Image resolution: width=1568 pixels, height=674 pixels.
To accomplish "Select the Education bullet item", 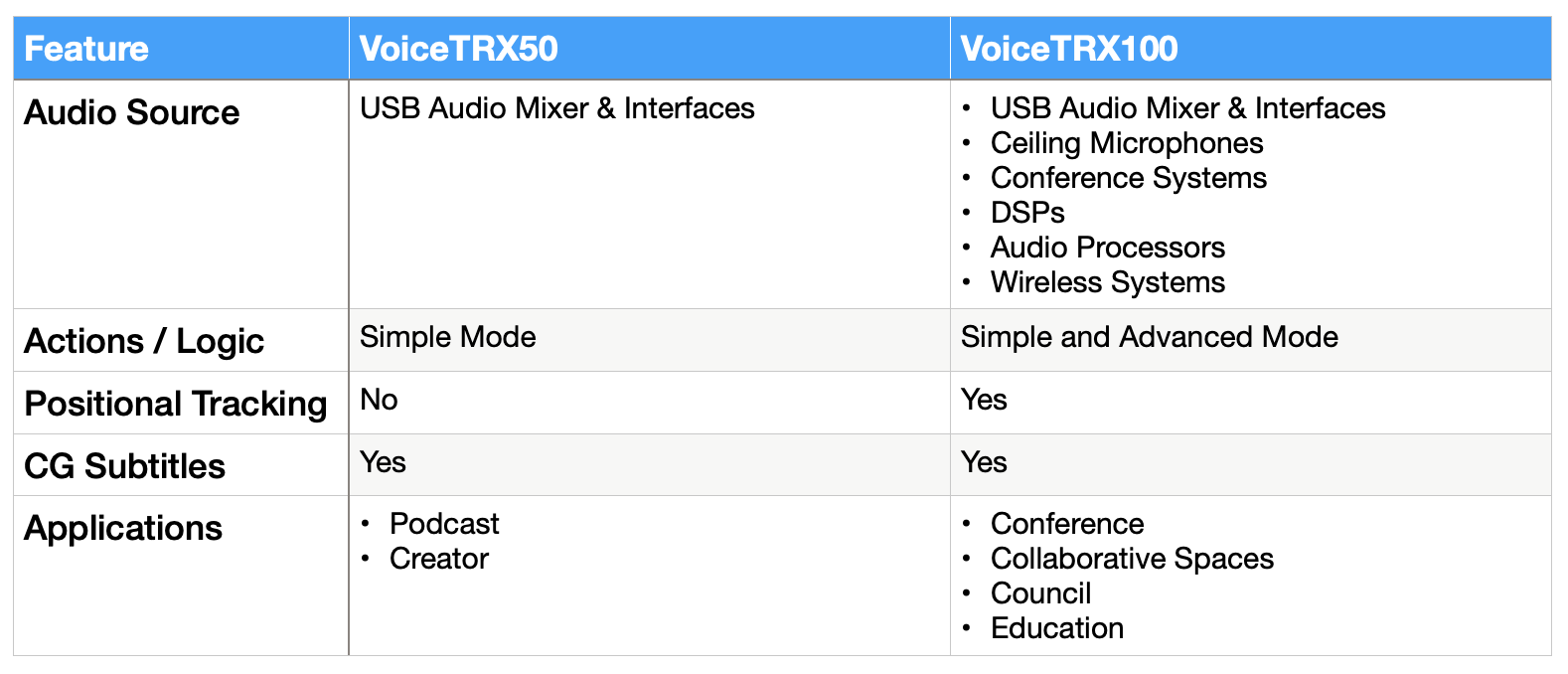I will [1056, 628].
